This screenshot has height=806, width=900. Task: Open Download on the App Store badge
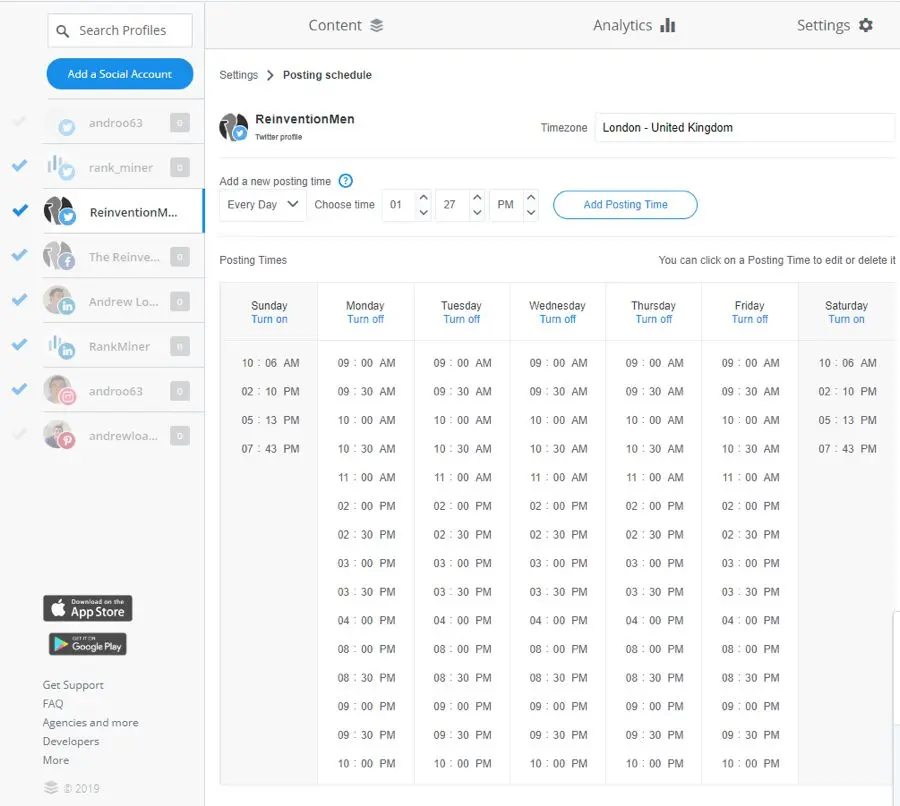point(87,608)
